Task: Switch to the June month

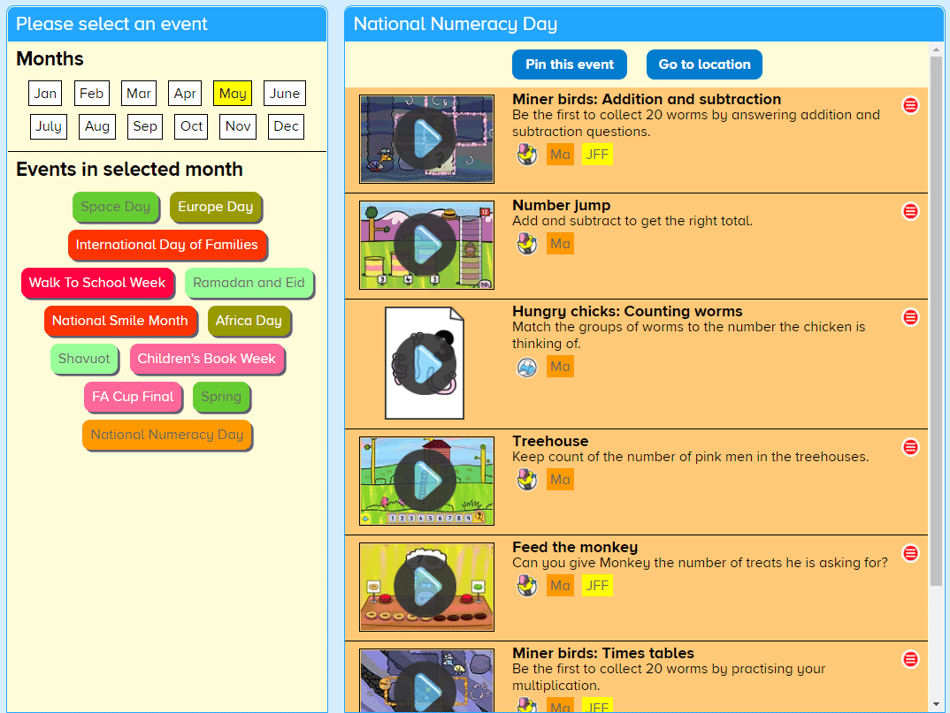Action: [x=285, y=93]
